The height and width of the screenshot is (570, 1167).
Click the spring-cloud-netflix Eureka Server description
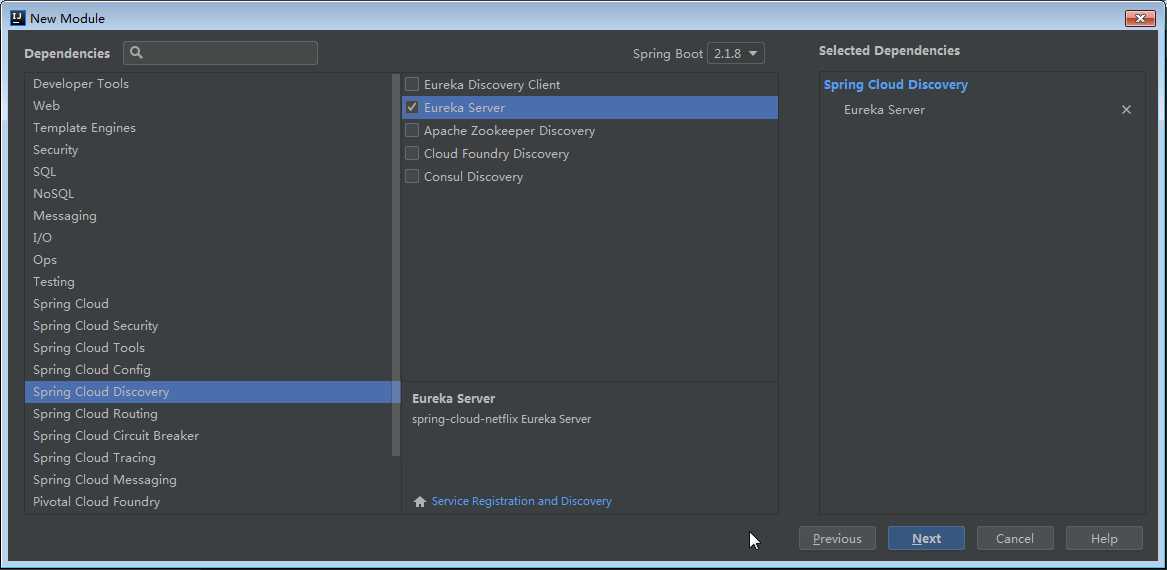tap(502, 420)
